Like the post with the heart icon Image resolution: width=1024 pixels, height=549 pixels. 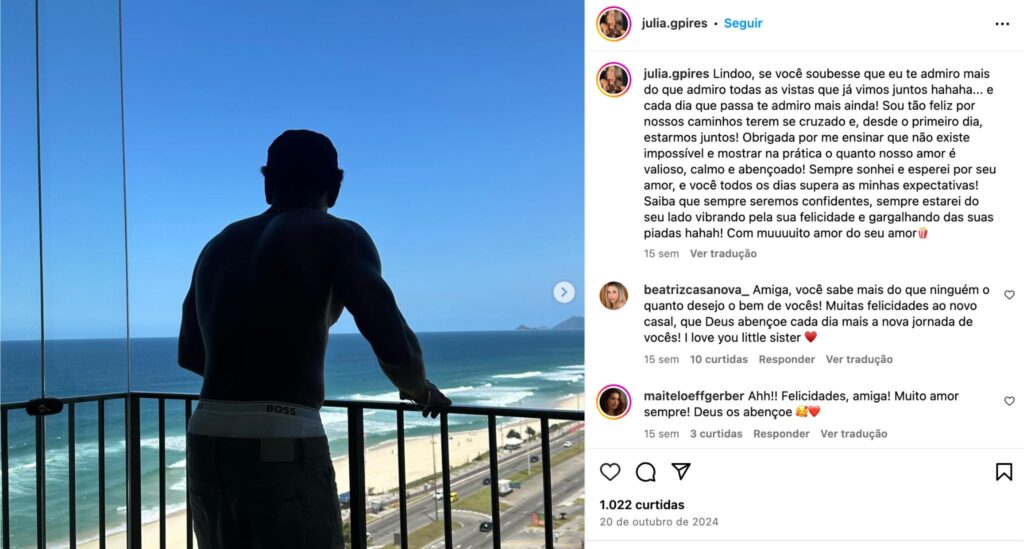click(x=610, y=472)
